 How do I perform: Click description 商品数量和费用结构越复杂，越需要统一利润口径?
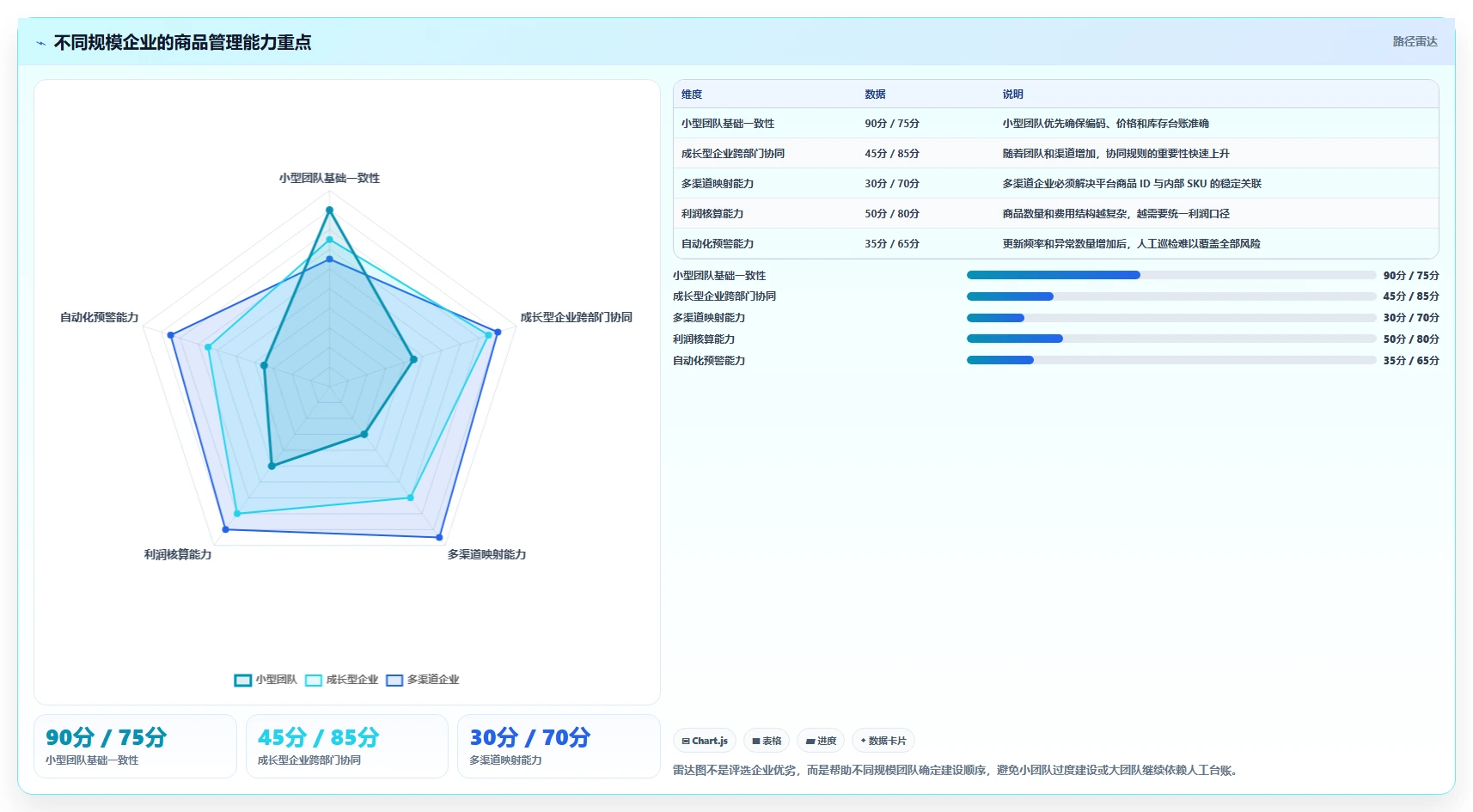point(1115,214)
